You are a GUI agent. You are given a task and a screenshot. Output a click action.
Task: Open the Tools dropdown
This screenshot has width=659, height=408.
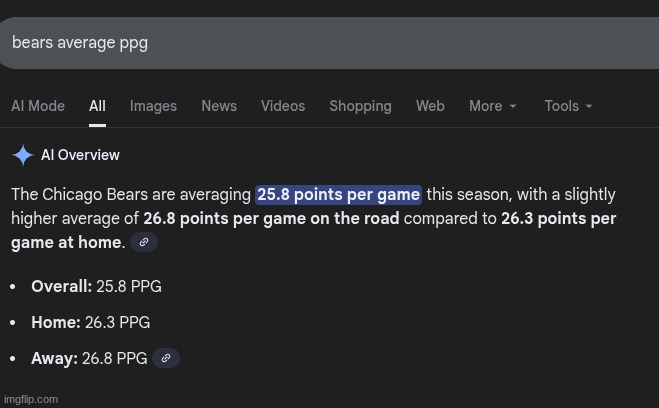tap(568, 106)
